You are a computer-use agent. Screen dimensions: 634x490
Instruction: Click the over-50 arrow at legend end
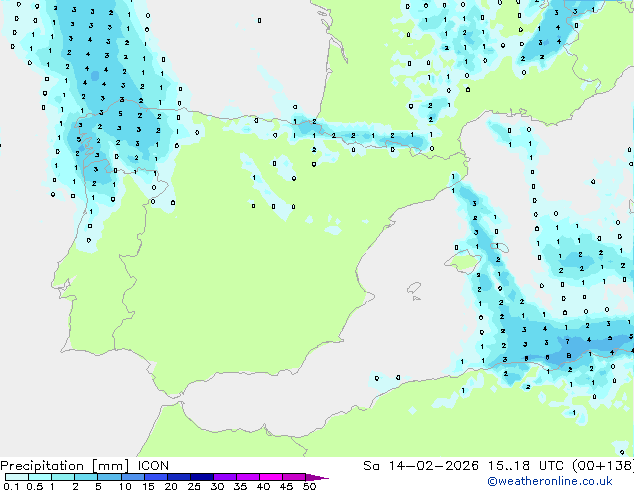point(317,477)
